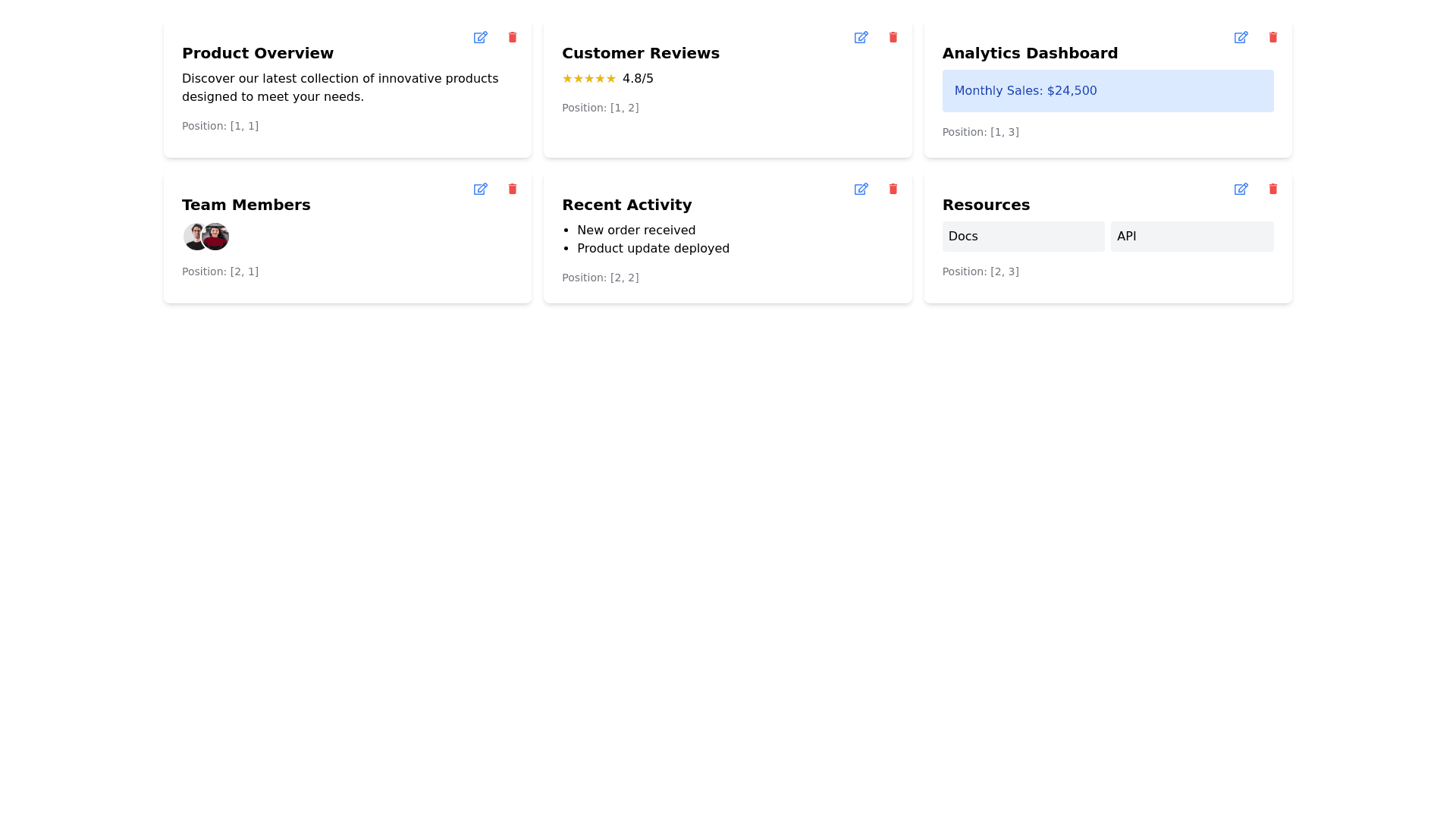Viewport: 1456px width, 819px height.
Task: Remove the Analytics Dashboard card
Action: point(1273,37)
